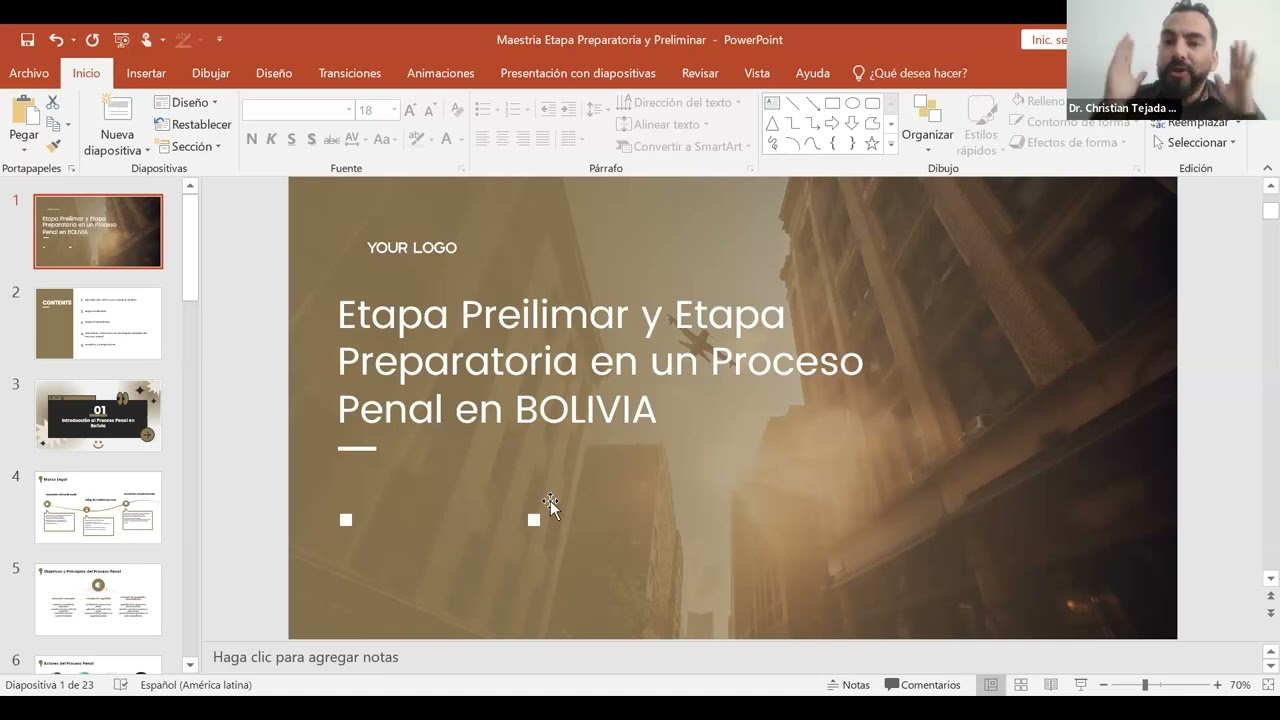Image resolution: width=1280 pixels, height=720 pixels.
Task: Toggle bold (N) formatting
Action: 251,139
